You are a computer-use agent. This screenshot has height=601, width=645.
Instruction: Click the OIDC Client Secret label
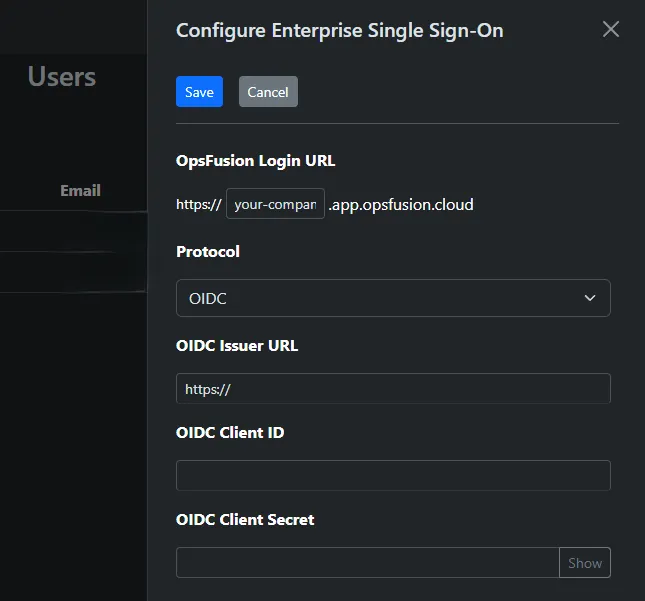point(245,520)
